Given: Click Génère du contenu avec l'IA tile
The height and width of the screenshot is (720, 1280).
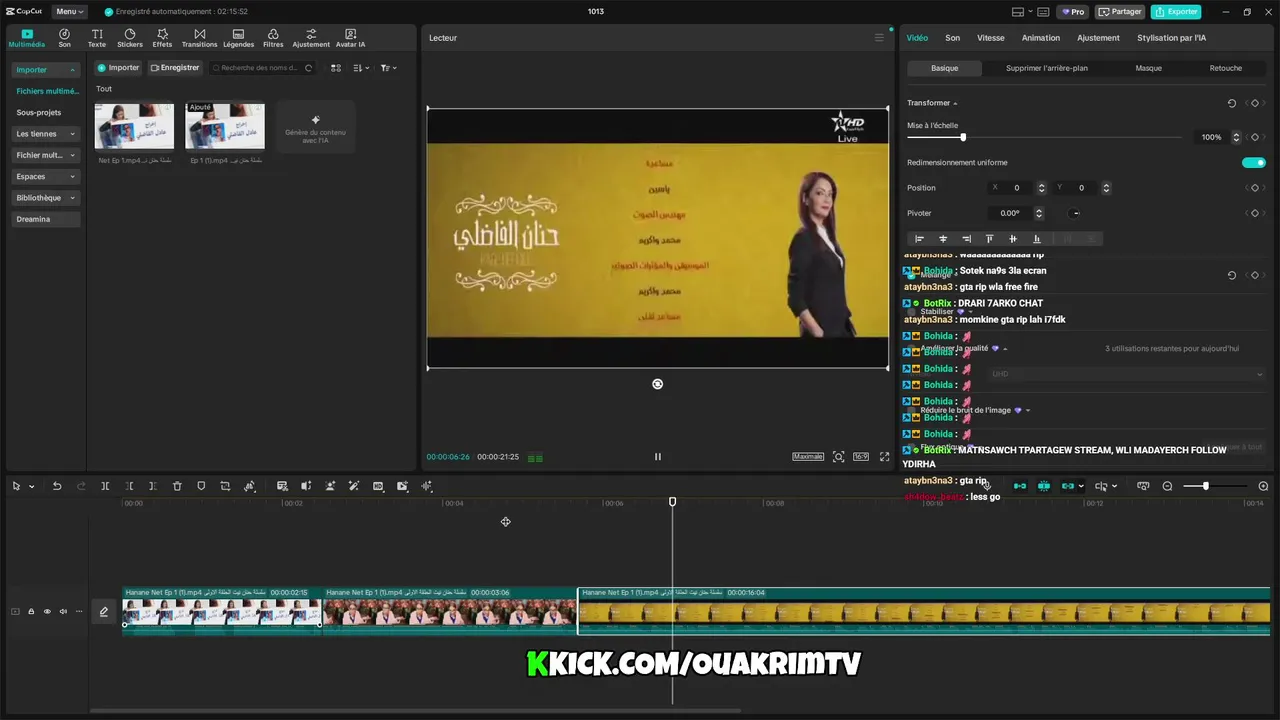Looking at the screenshot, I should tap(315, 126).
